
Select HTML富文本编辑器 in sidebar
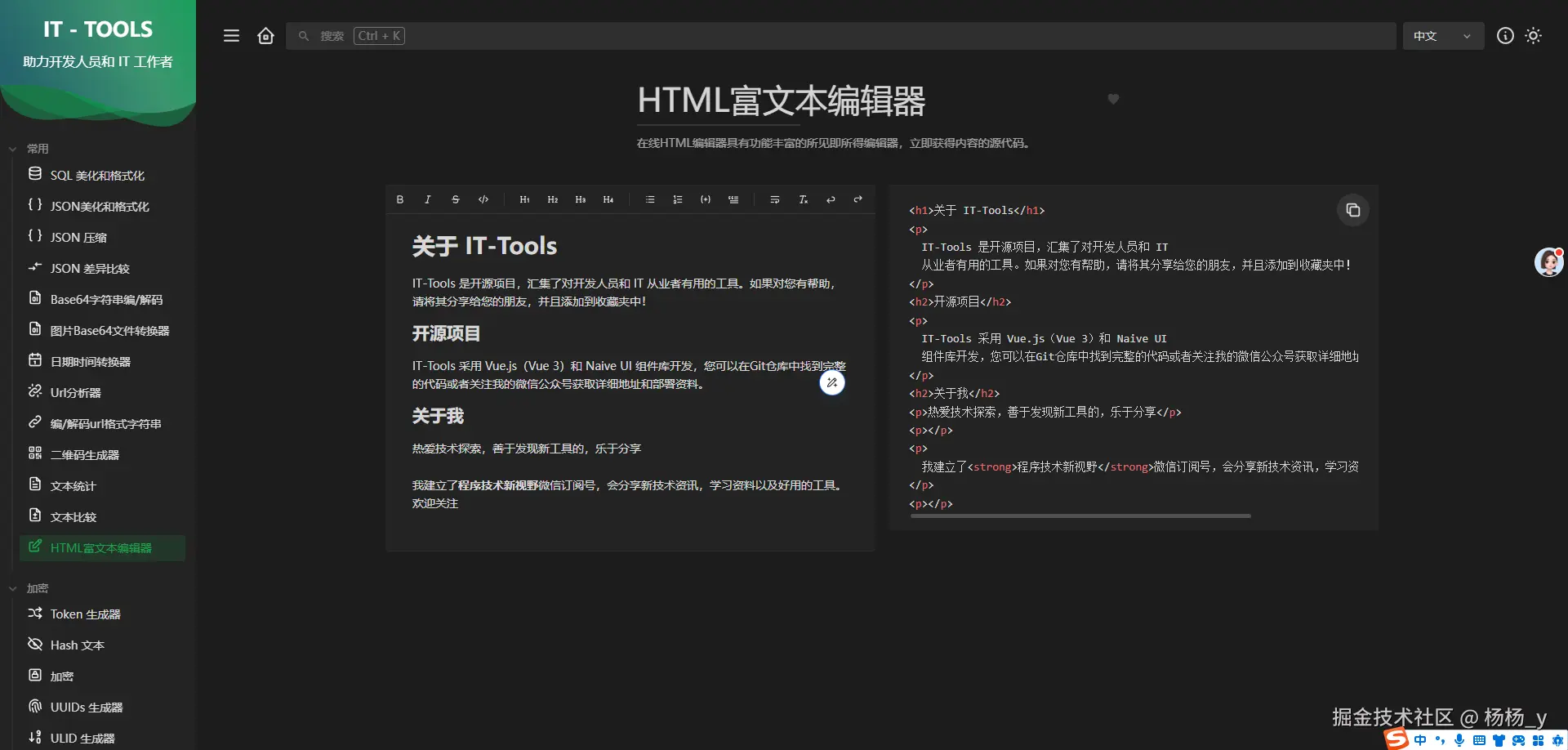pos(102,547)
